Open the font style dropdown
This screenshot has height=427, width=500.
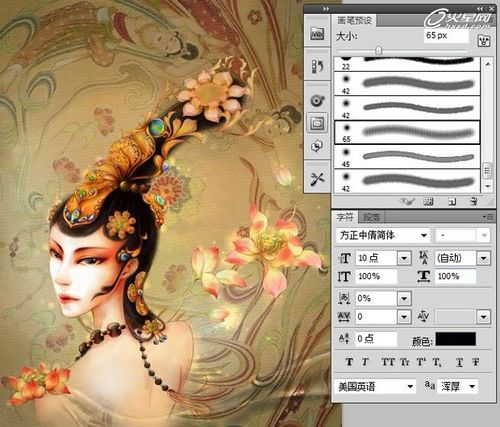pyautogui.click(x=485, y=235)
